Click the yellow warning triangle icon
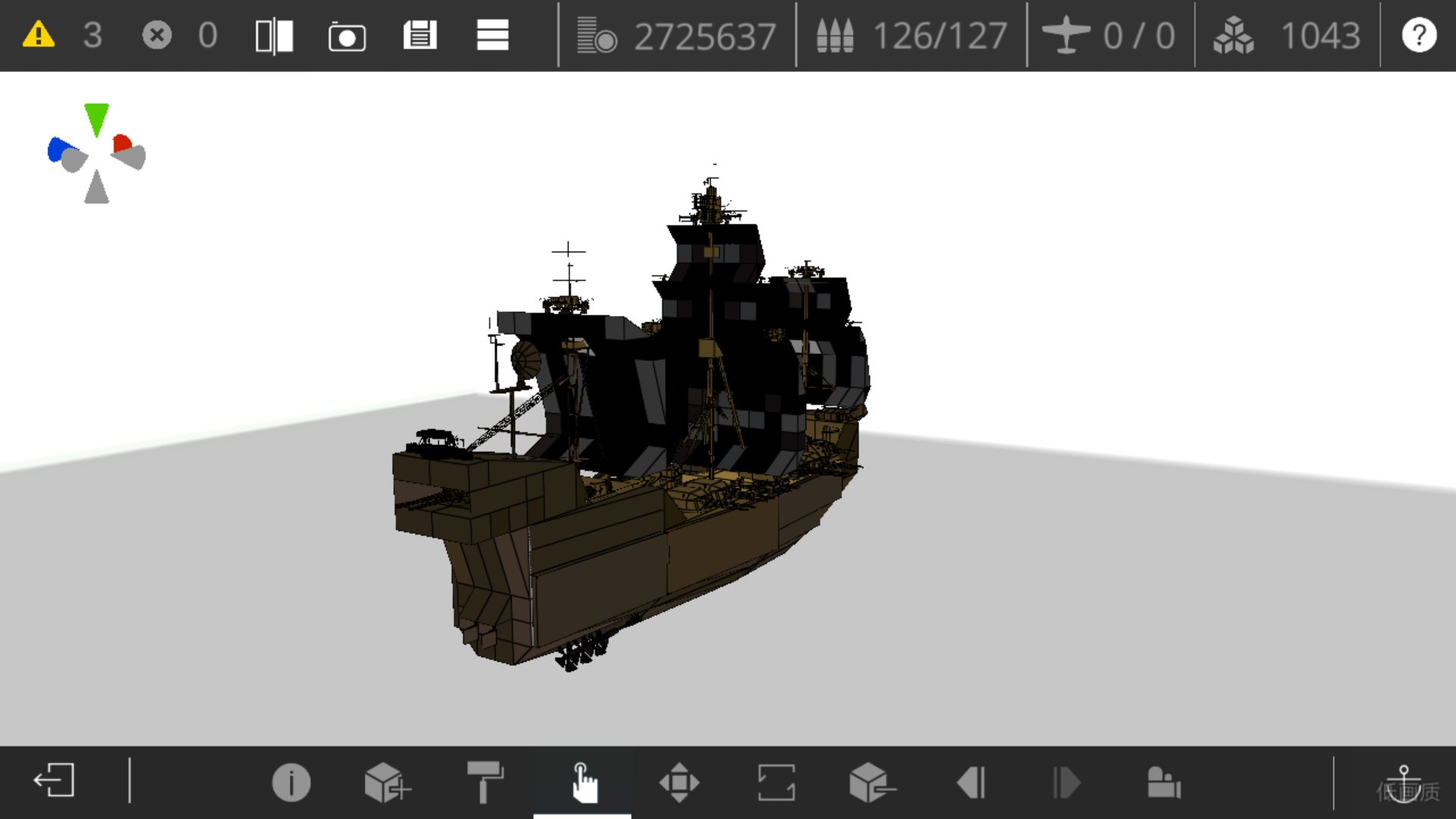This screenshot has width=1456, height=819. click(x=38, y=35)
